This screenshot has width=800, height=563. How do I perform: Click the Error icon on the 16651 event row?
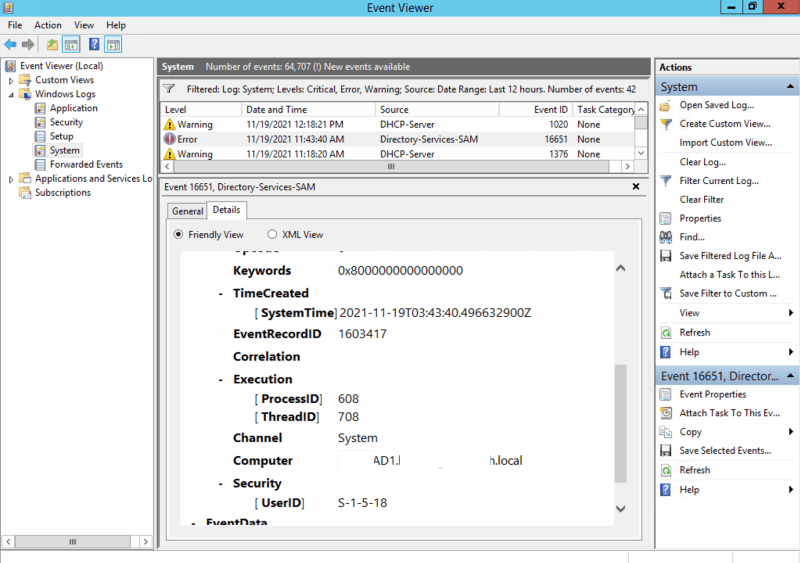tap(169, 139)
